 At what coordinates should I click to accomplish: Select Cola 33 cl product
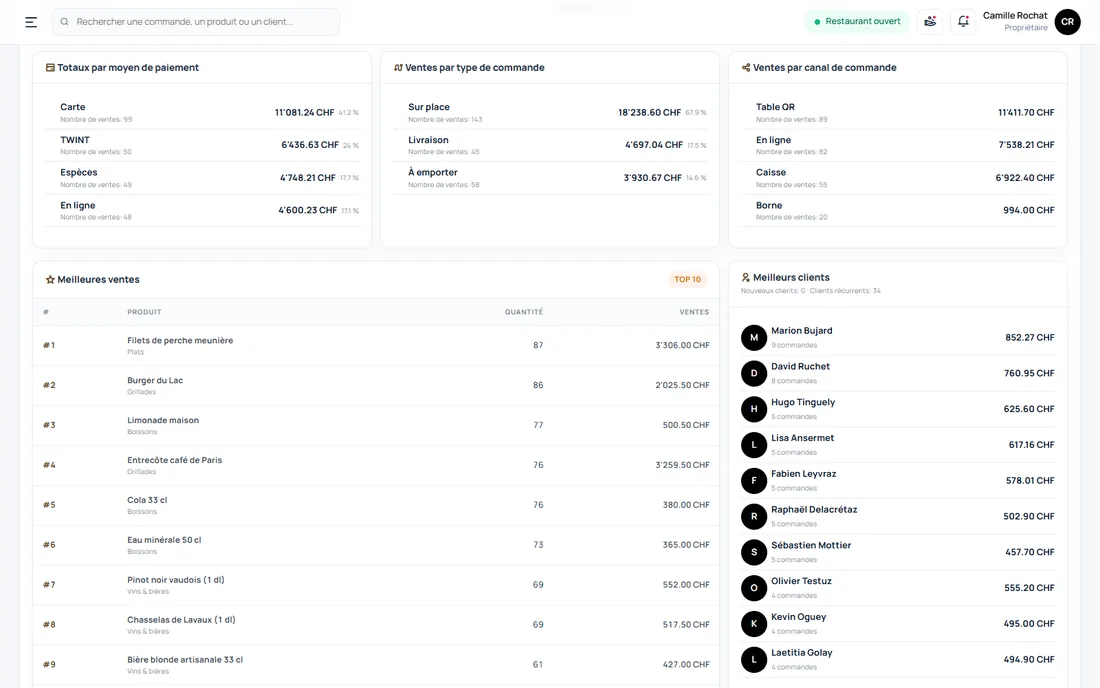[147, 501]
